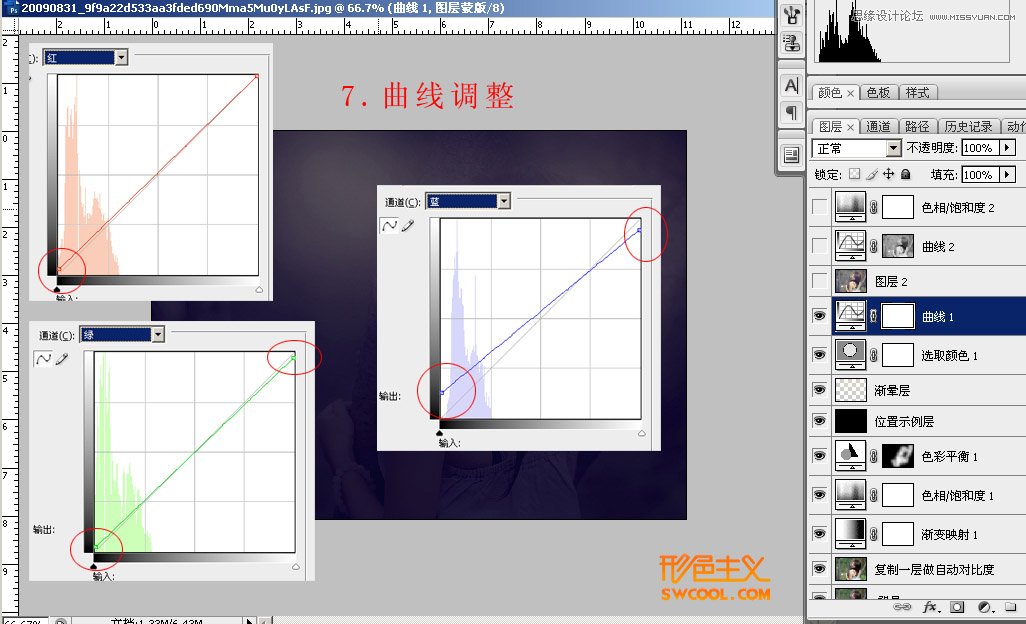Click the 不透明度 100% input field

[x=981, y=148]
